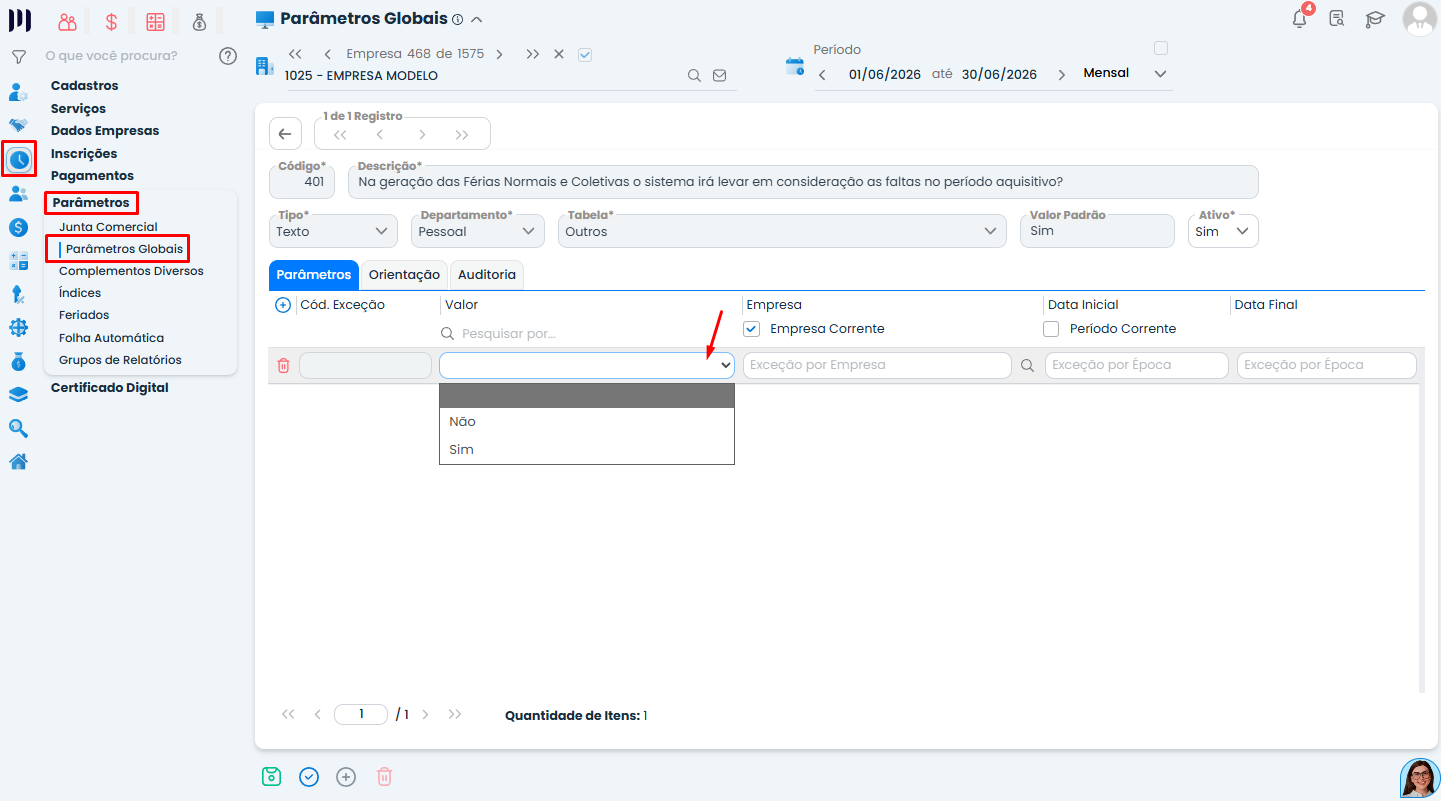
Task: Select the clock module icon in sidebar
Action: coord(19,159)
